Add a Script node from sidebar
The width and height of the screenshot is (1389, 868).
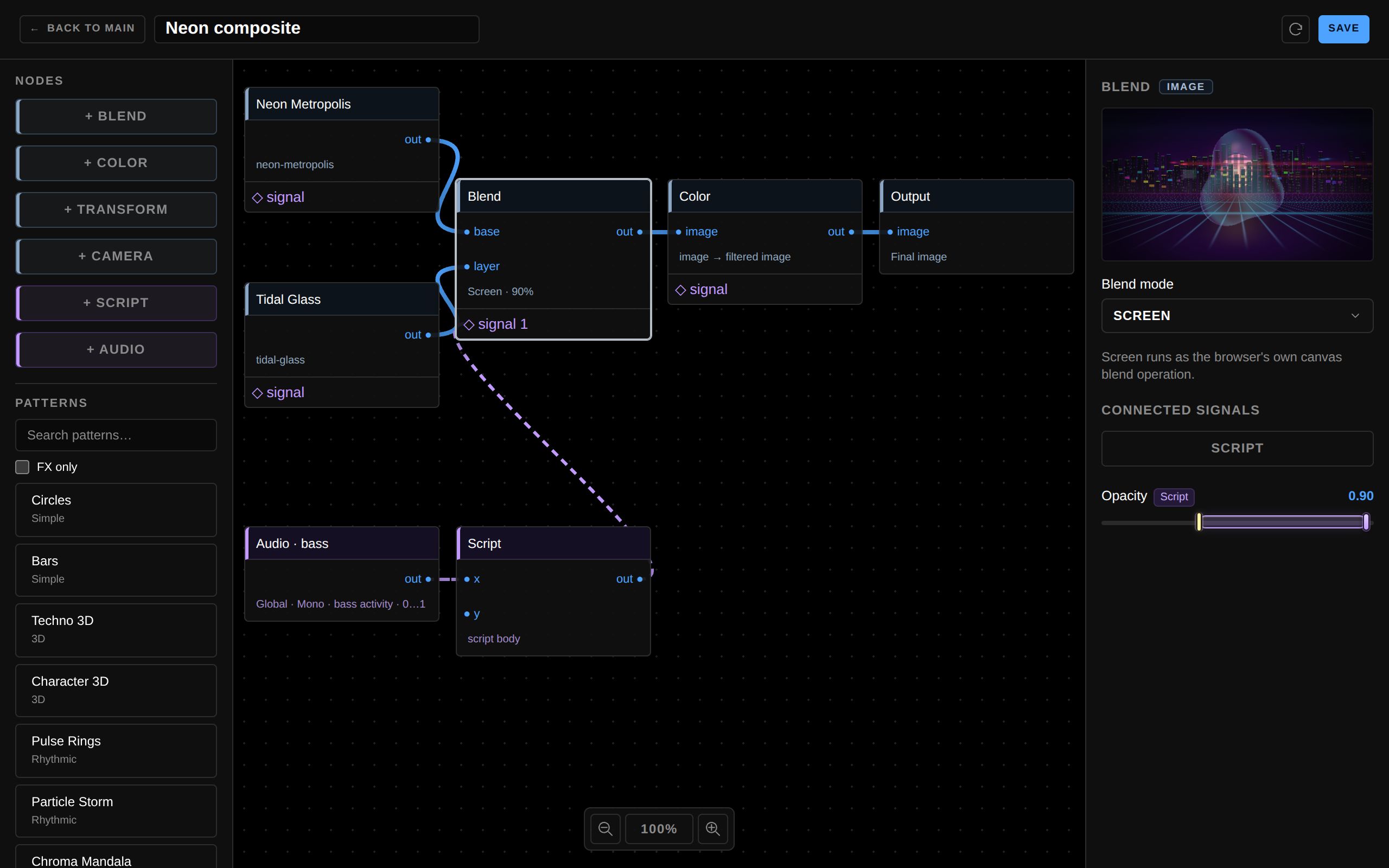coord(116,303)
